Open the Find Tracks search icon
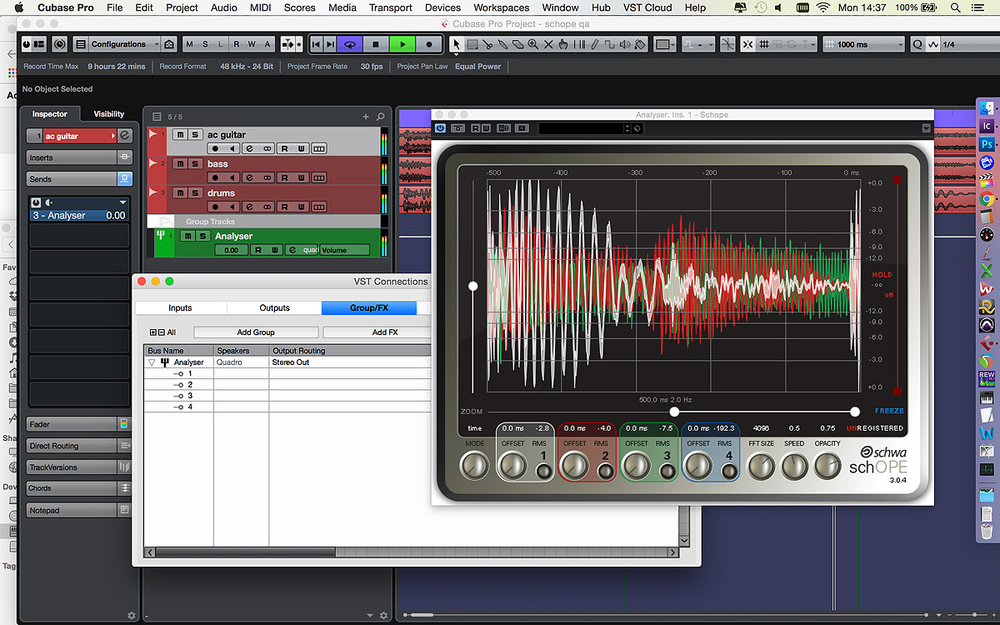This screenshot has height=625, width=1000. (381, 117)
